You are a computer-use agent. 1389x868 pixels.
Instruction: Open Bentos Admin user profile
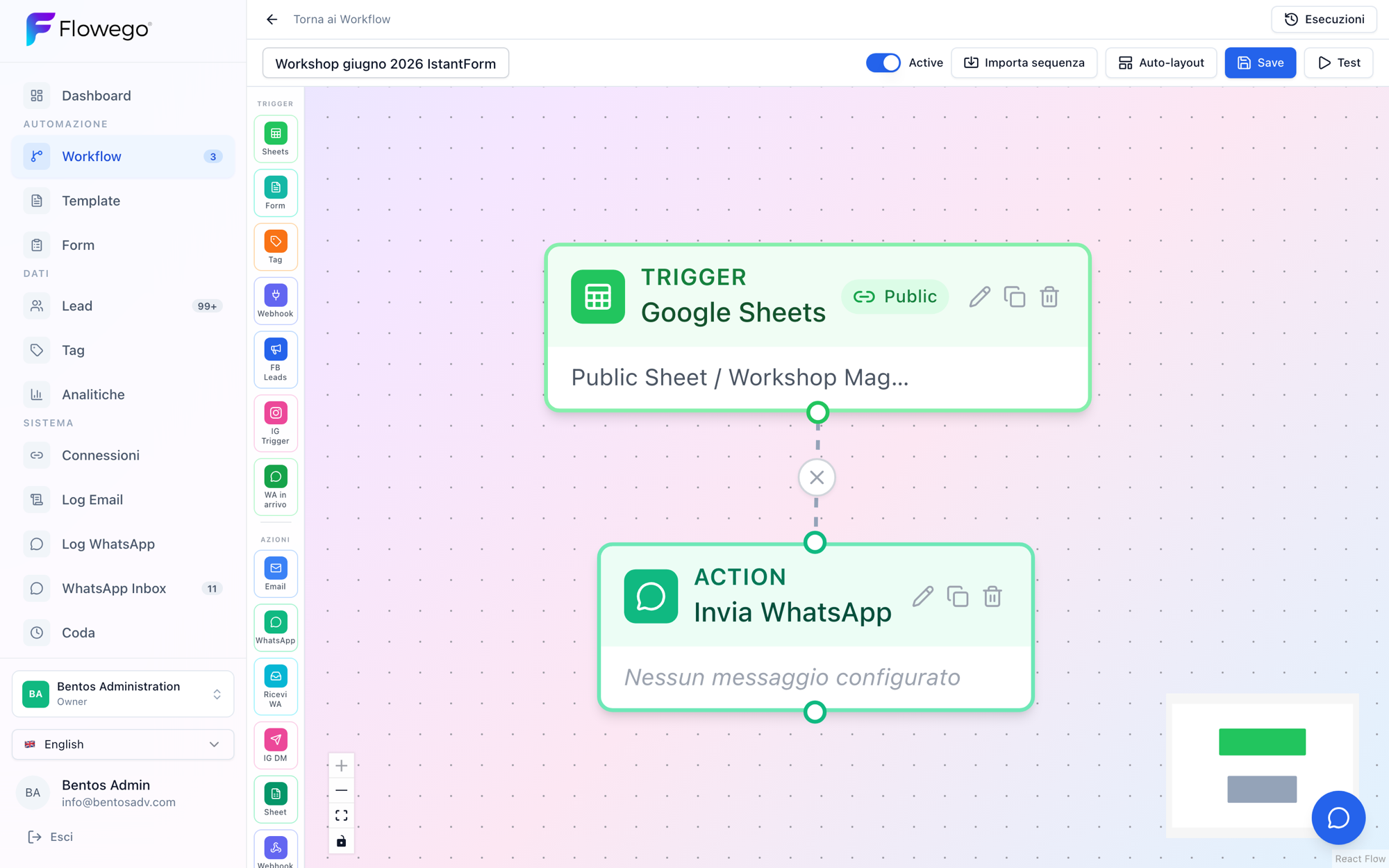click(123, 793)
